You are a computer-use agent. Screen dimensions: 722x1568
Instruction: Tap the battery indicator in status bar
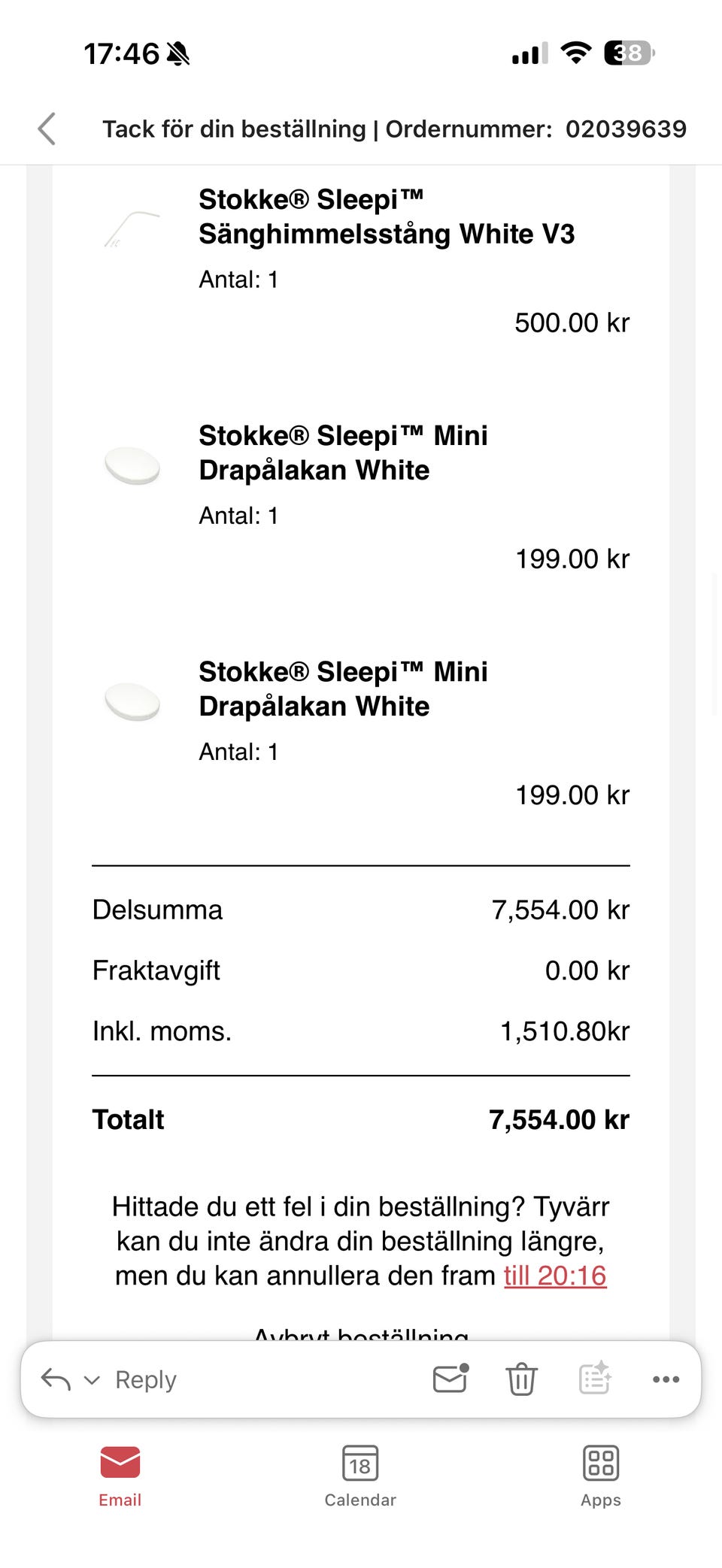click(629, 53)
